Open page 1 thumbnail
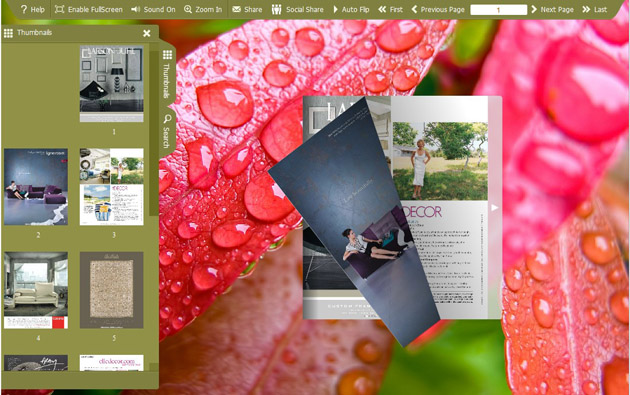The width and height of the screenshot is (630, 395). pyautogui.click(x=112, y=84)
